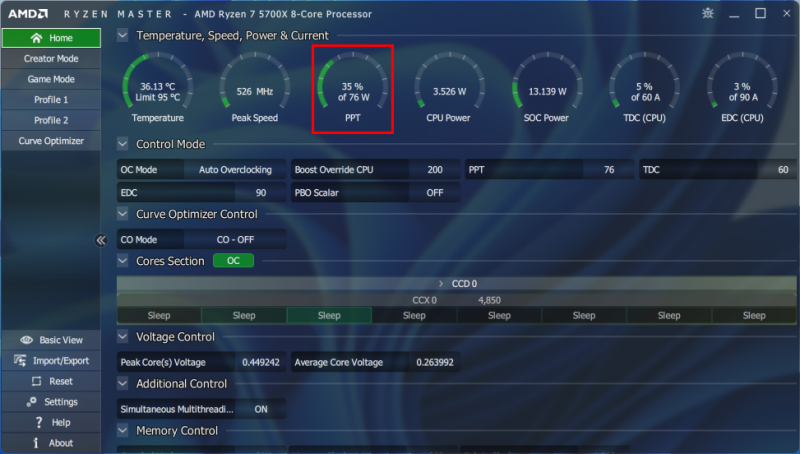Collapse the Voltage Control section
Viewport: 800px width, 454px height.
(x=123, y=337)
